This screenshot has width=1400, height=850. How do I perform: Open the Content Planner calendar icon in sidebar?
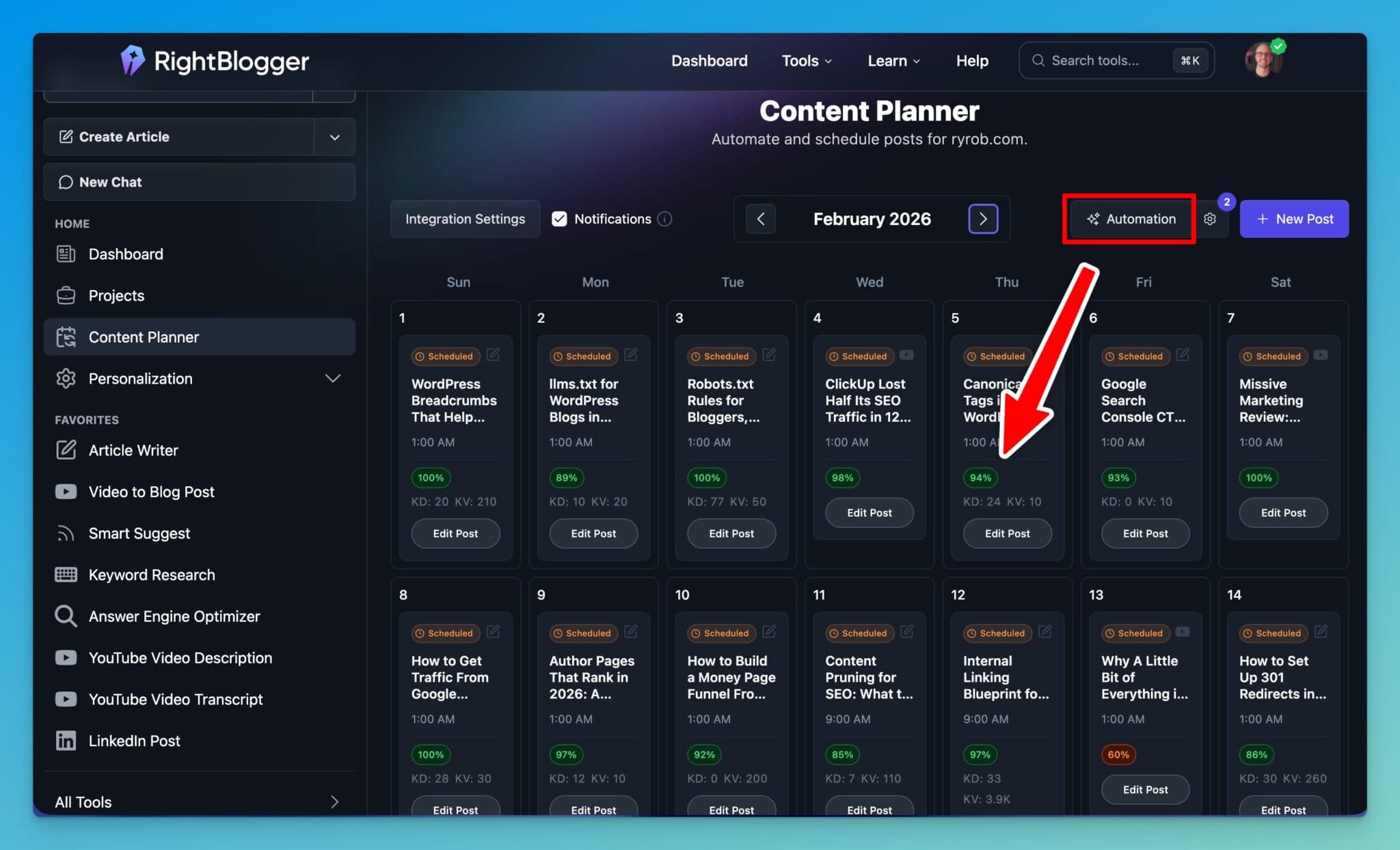click(66, 336)
